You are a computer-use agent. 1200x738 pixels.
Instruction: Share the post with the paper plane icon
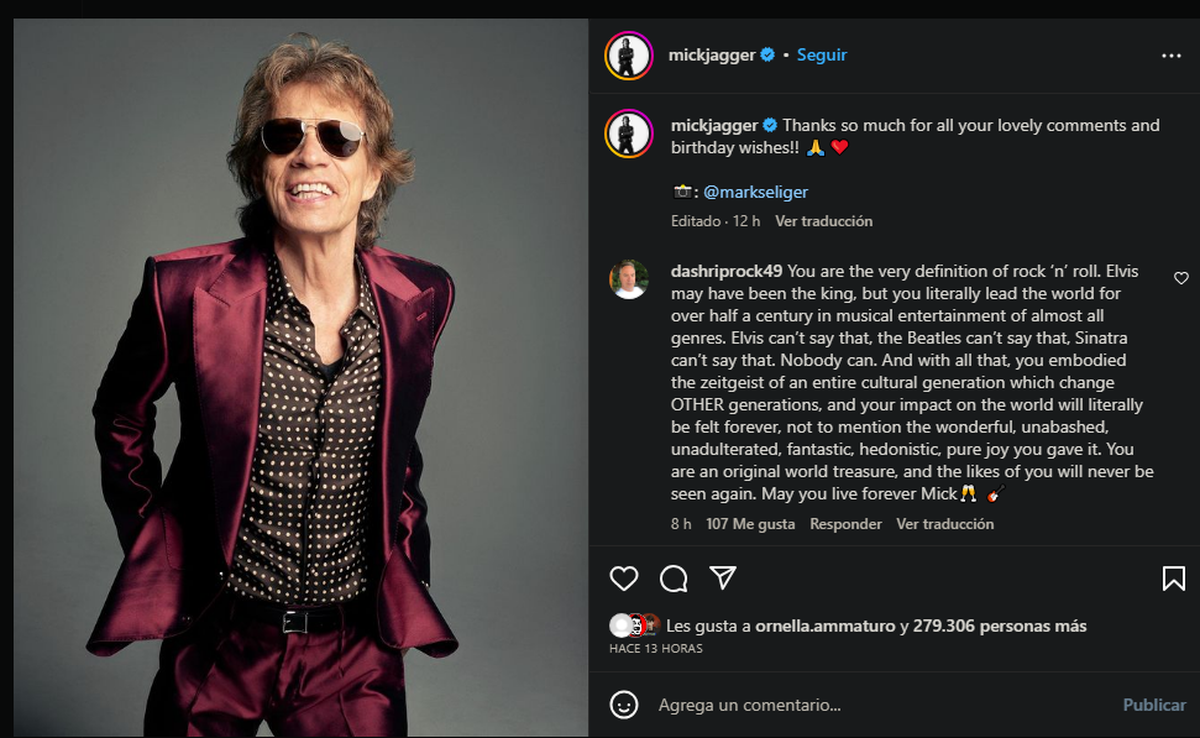[723, 578]
